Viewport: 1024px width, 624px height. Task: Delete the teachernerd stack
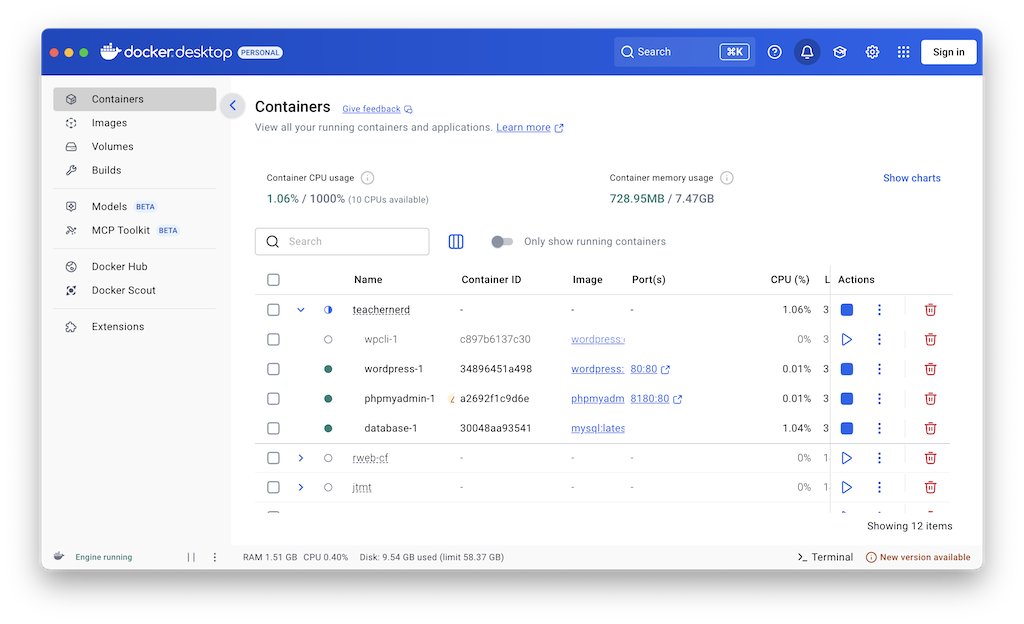coord(930,310)
